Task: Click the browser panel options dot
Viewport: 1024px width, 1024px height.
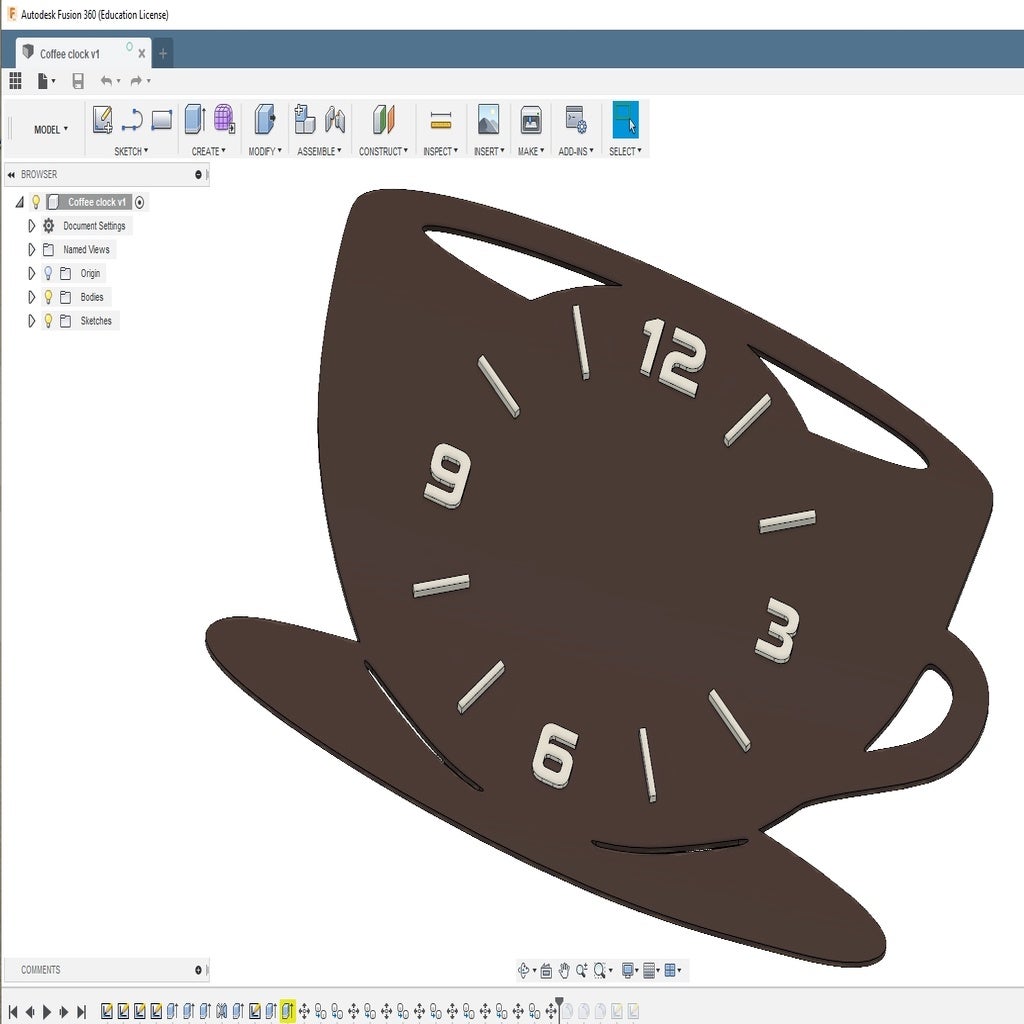Action: tap(198, 174)
